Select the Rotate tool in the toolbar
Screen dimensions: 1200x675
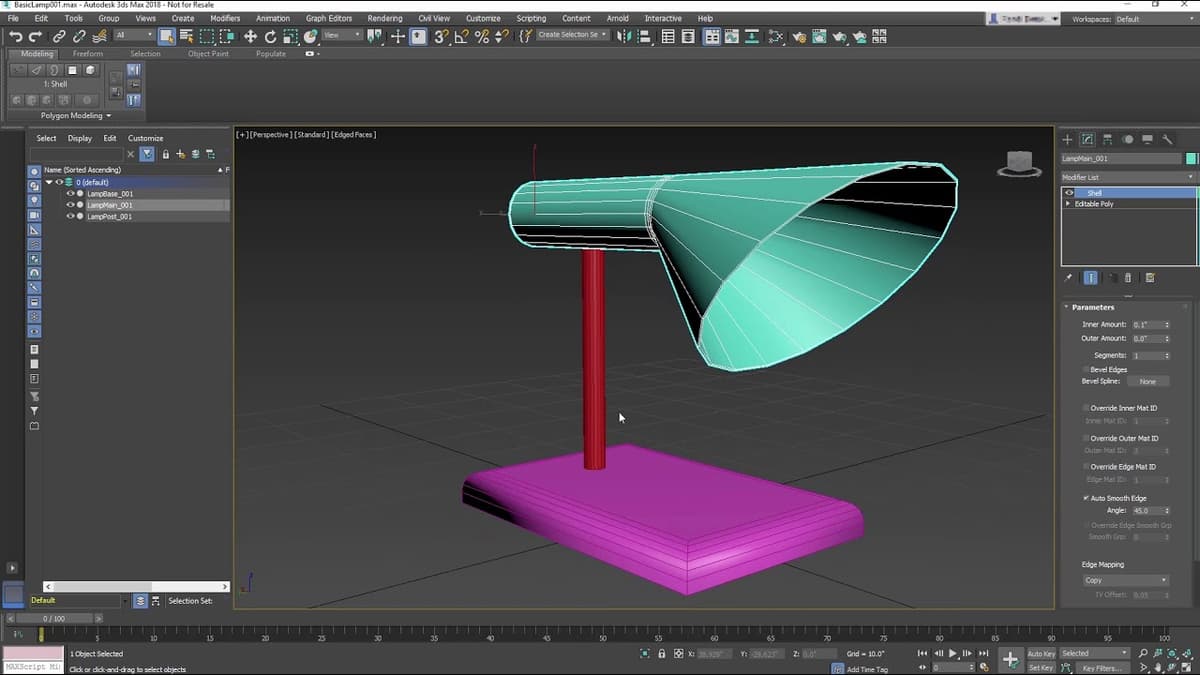(x=270, y=36)
